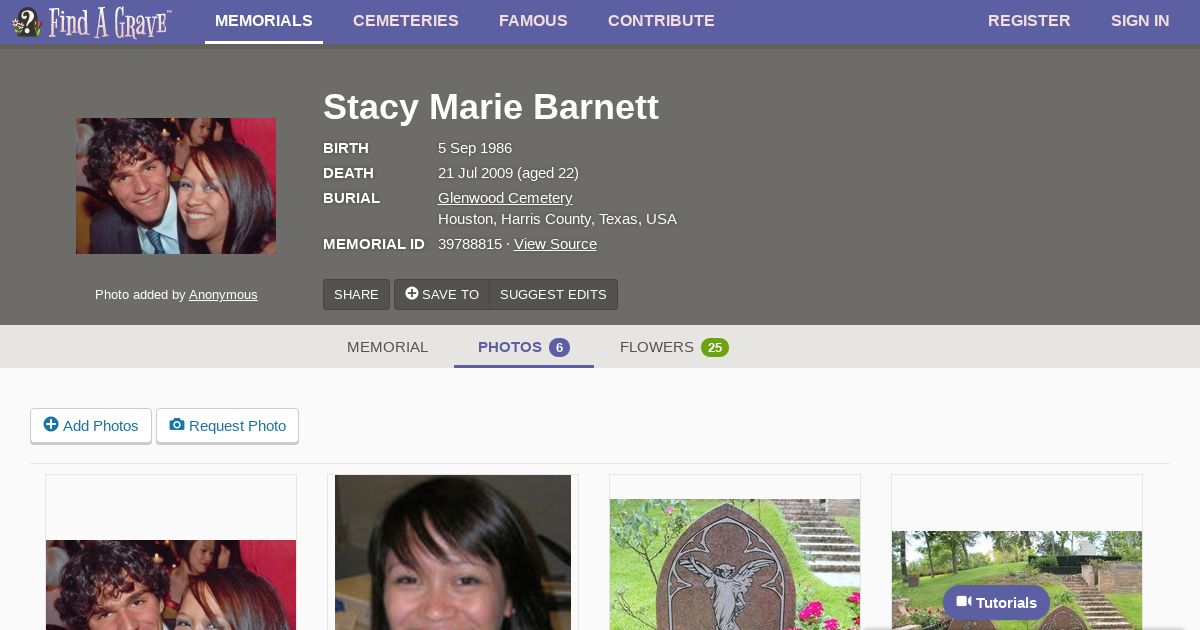Open the cemetery stairs landscape thumbnail
The height and width of the screenshot is (630, 1200).
point(1017,580)
